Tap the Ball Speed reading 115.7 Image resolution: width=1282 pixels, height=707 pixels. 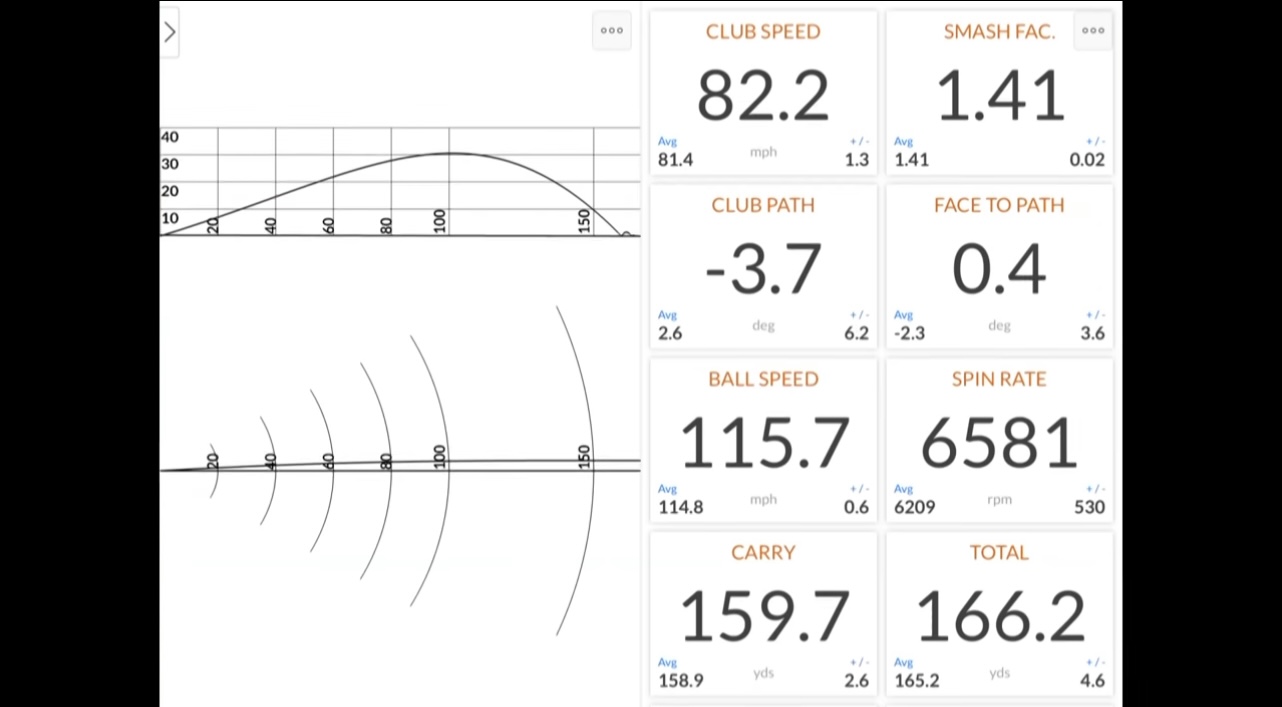(763, 443)
